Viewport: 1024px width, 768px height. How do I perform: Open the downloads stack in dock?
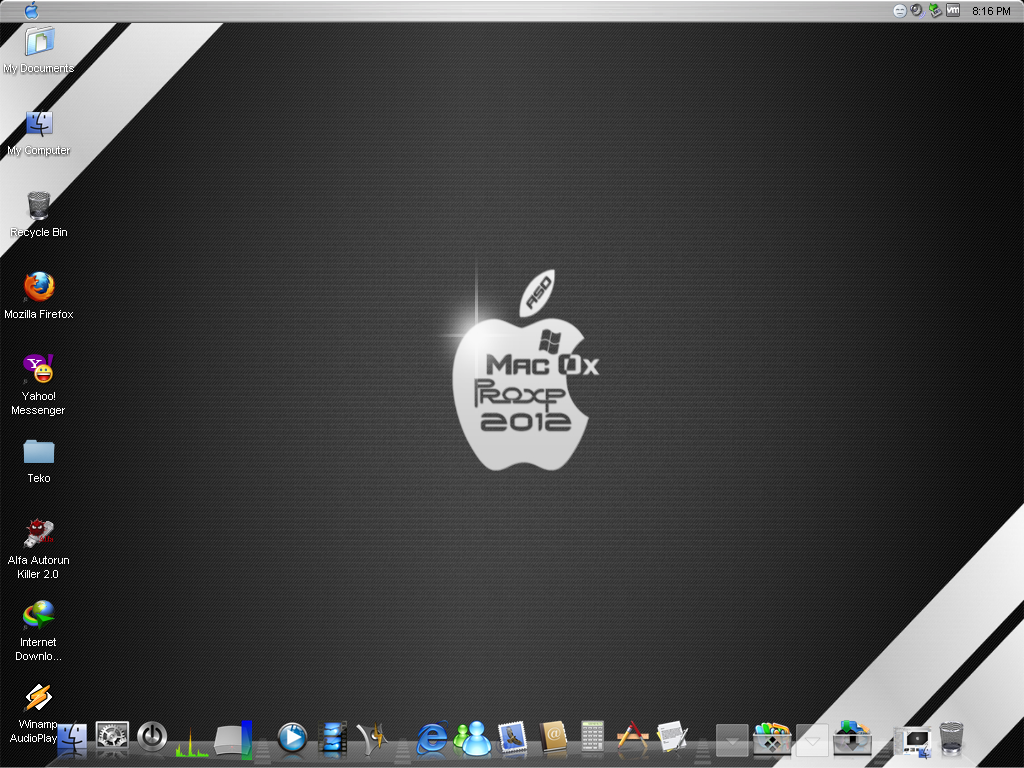[x=852, y=738]
